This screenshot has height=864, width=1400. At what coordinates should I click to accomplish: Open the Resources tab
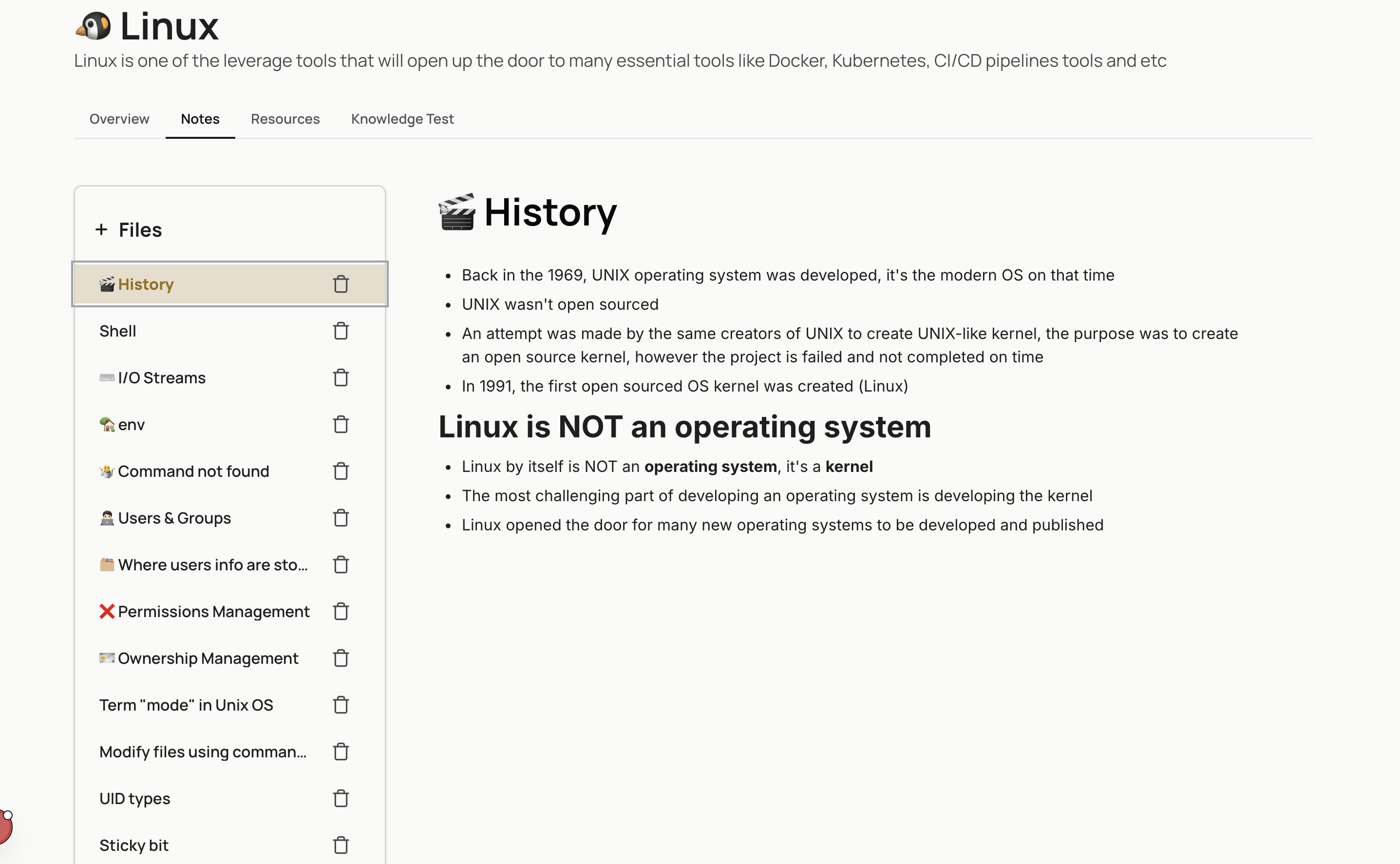pos(285,119)
